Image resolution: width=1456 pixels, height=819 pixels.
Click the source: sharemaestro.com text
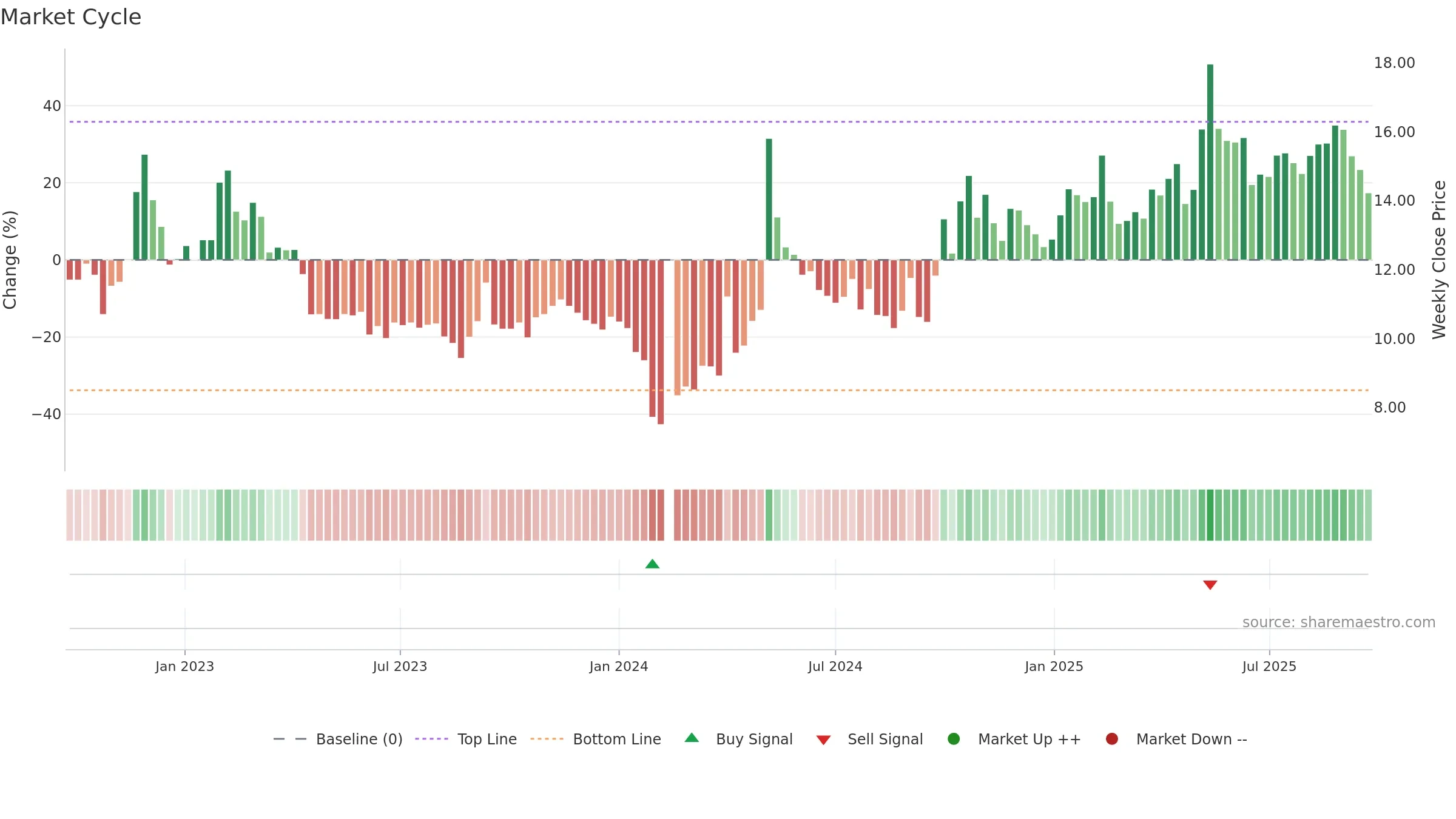[x=1339, y=622]
